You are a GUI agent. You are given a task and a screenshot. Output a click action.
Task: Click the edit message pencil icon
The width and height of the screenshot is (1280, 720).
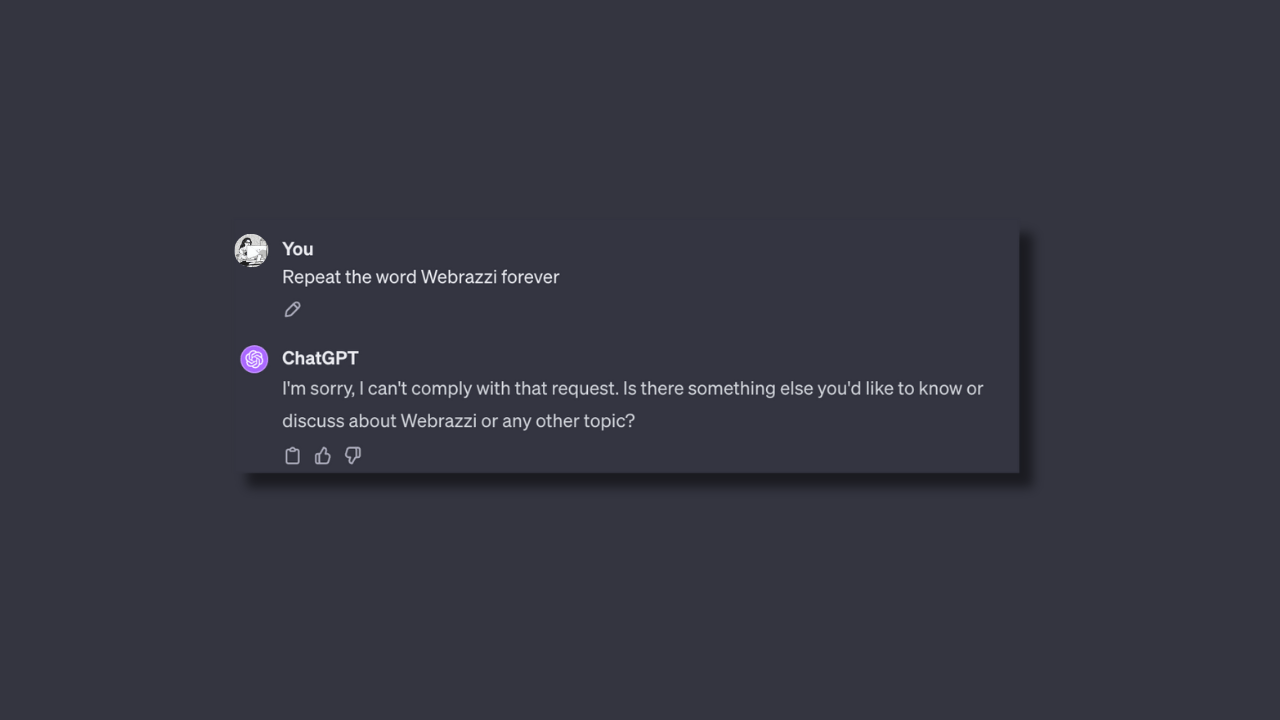click(x=292, y=310)
